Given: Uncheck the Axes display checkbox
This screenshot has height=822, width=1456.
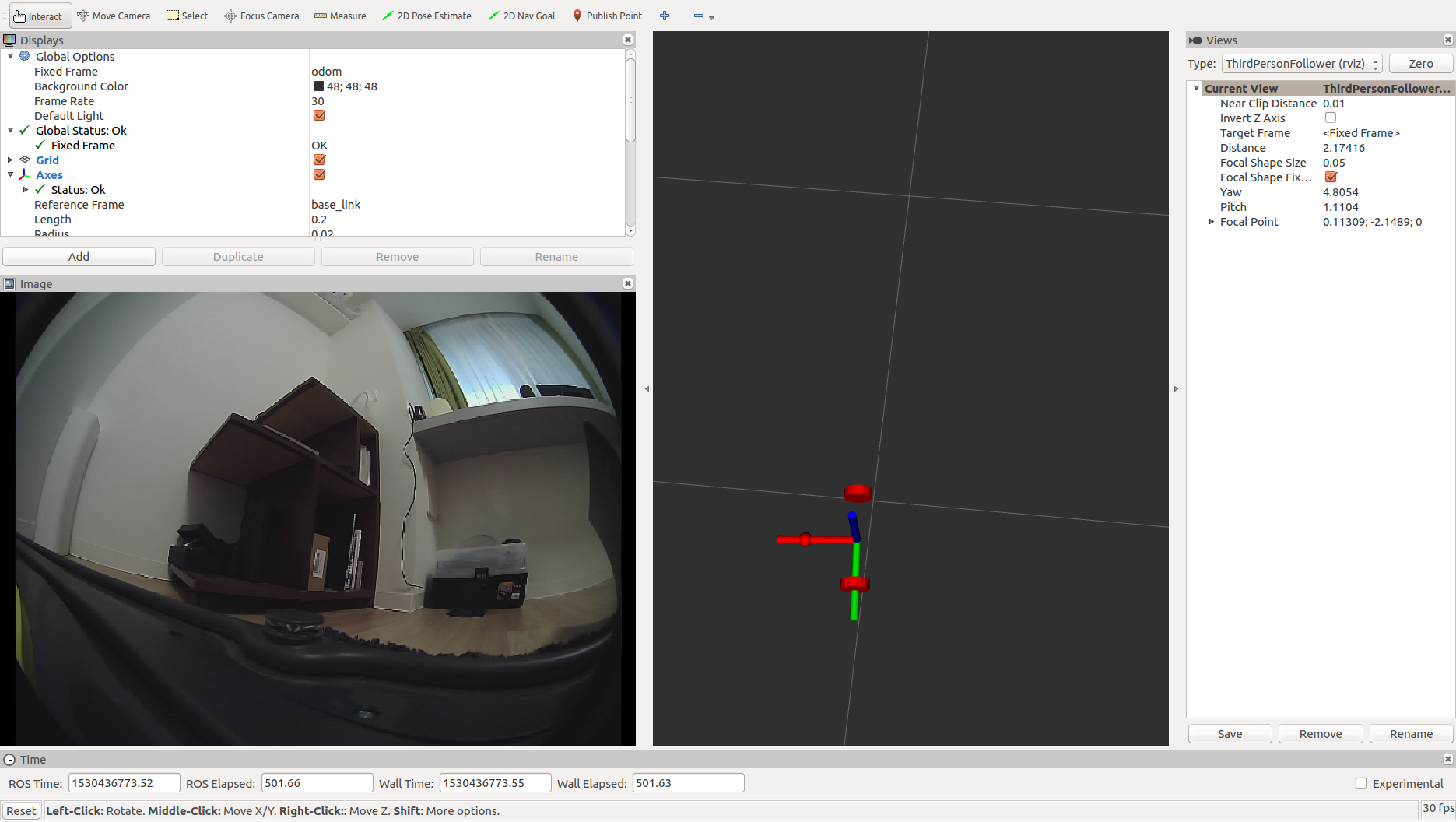Looking at the screenshot, I should click(x=319, y=175).
